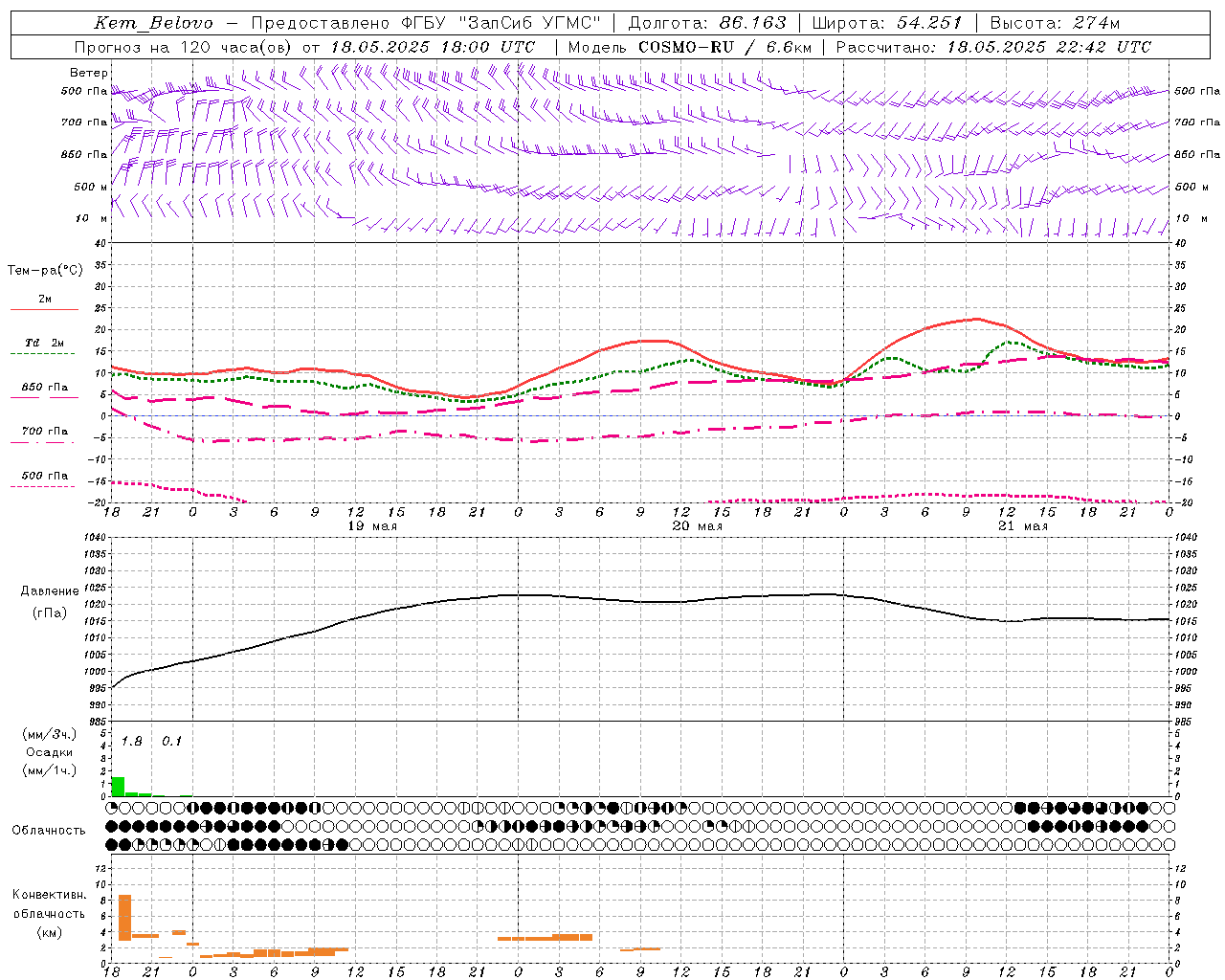This screenshot has width=1225, height=980.
Task: Click the 19 мая date label
Action: [x=371, y=526]
